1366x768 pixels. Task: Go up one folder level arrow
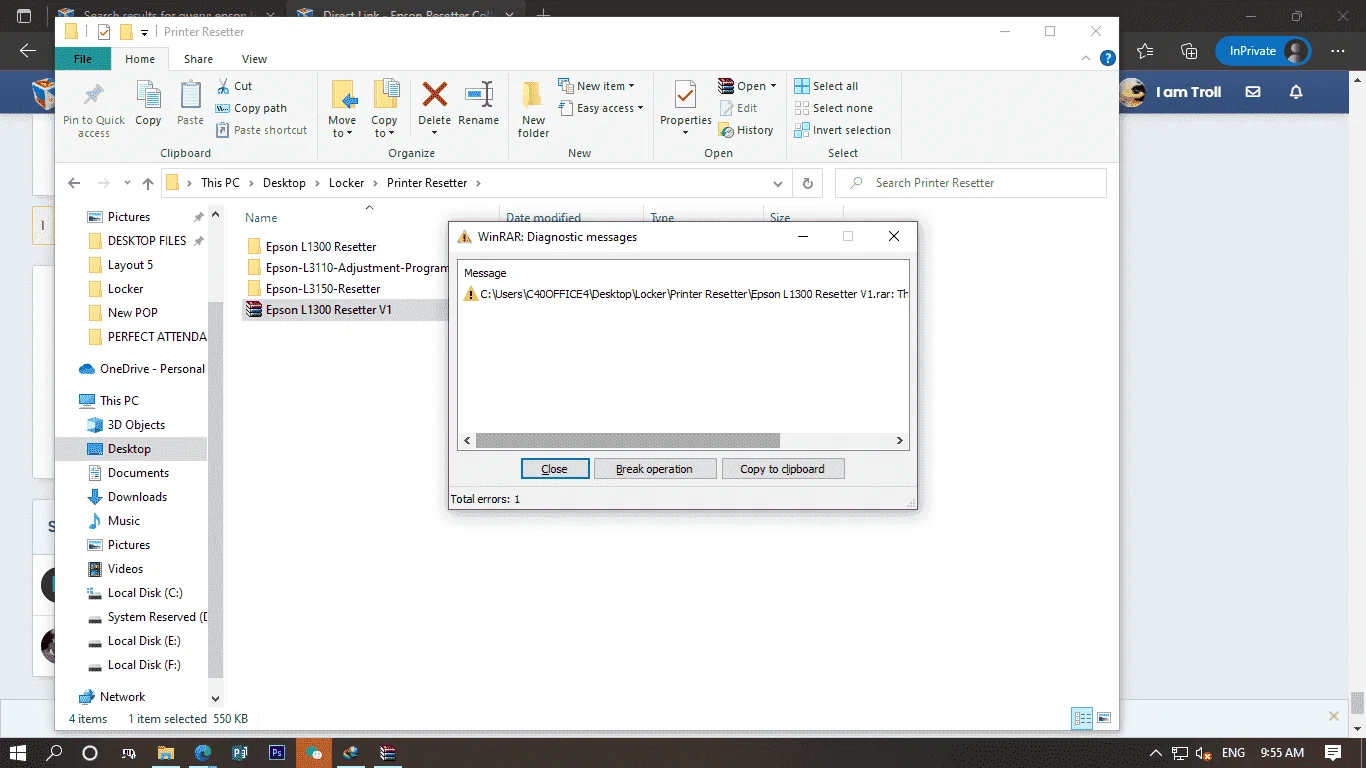pos(148,183)
